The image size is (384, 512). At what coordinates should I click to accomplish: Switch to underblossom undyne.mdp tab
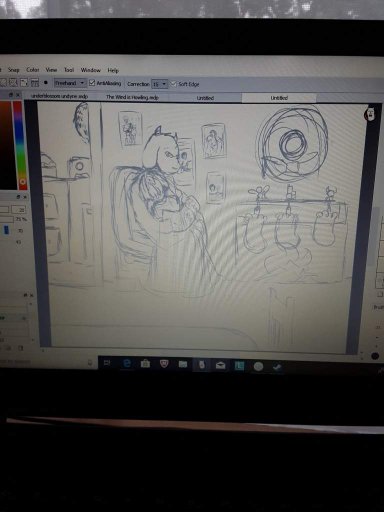click(x=59, y=96)
